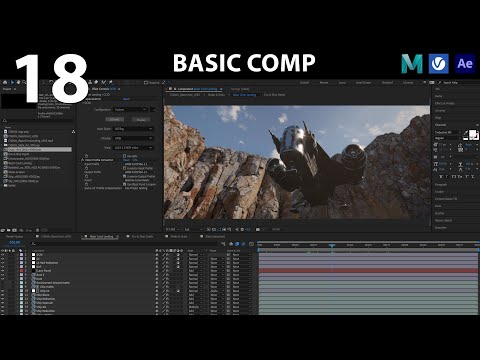Click the red label color of Lens Flare layer
The height and width of the screenshot is (360, 480).
21,271
